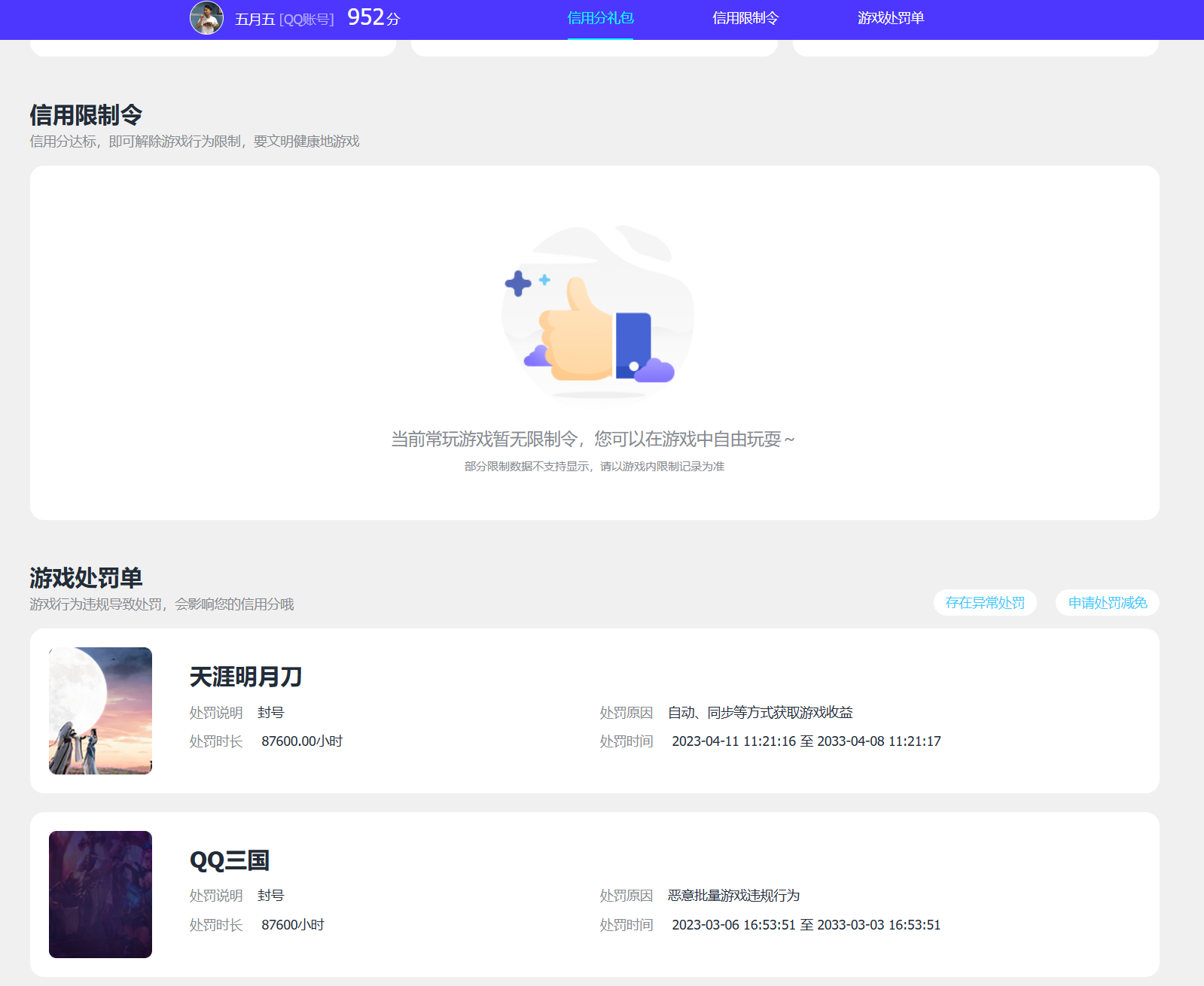Select the 天涯明月刀 game cover thumbnail
Screen dimensions: 1204x986
[100, 711]
